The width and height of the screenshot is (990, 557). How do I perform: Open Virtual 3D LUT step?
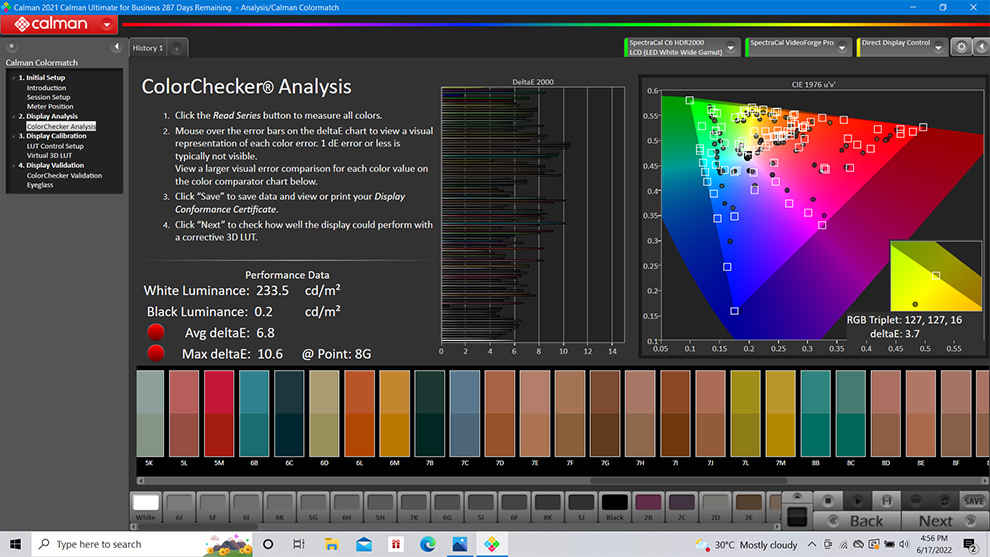pos(49,155)
